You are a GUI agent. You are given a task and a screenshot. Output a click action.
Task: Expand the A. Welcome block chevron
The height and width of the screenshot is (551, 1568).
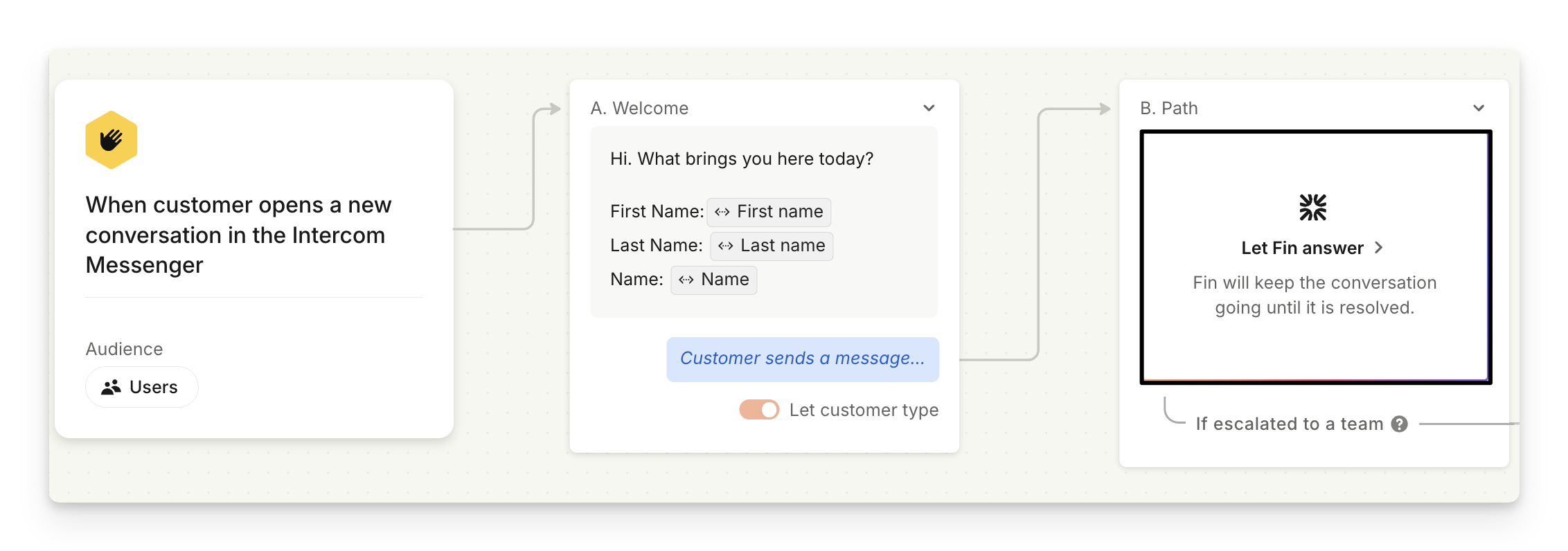pos(929,108)
